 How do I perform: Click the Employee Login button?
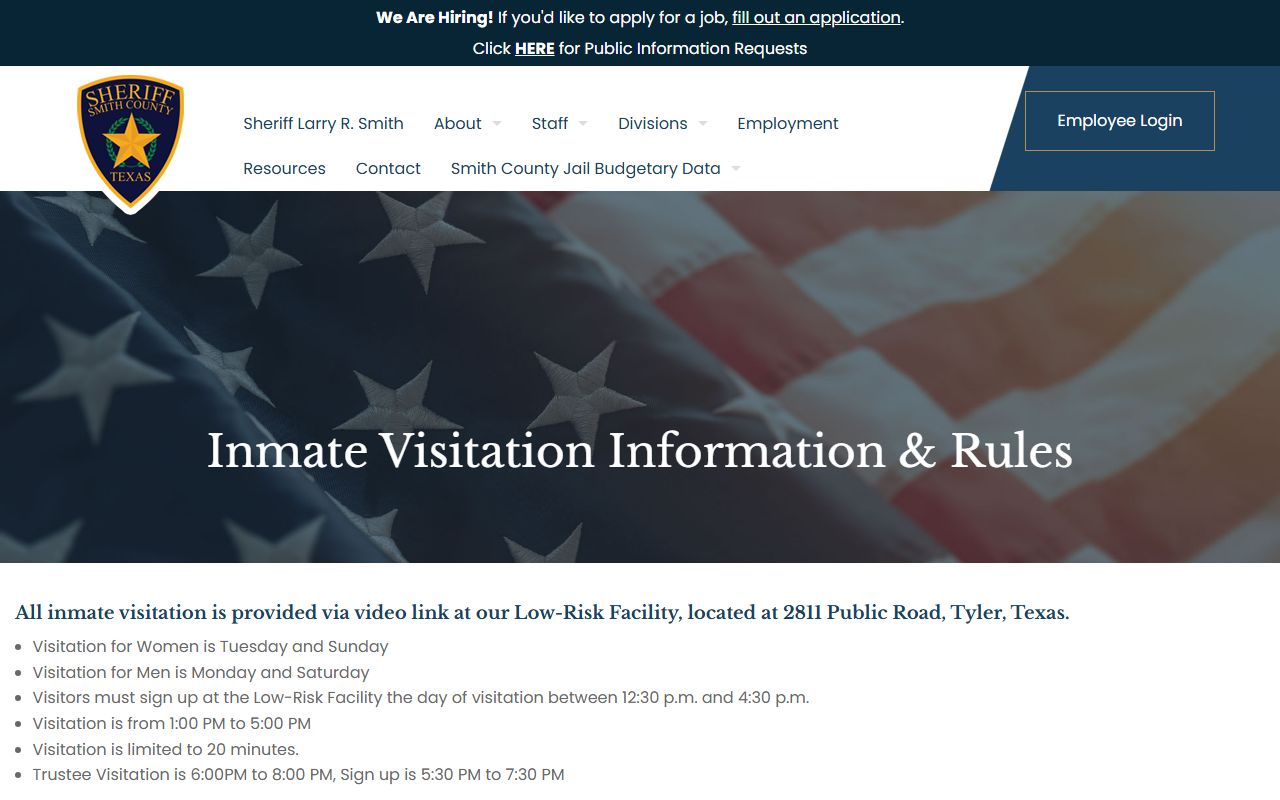pyautogui.click(x=1120, y=121)
